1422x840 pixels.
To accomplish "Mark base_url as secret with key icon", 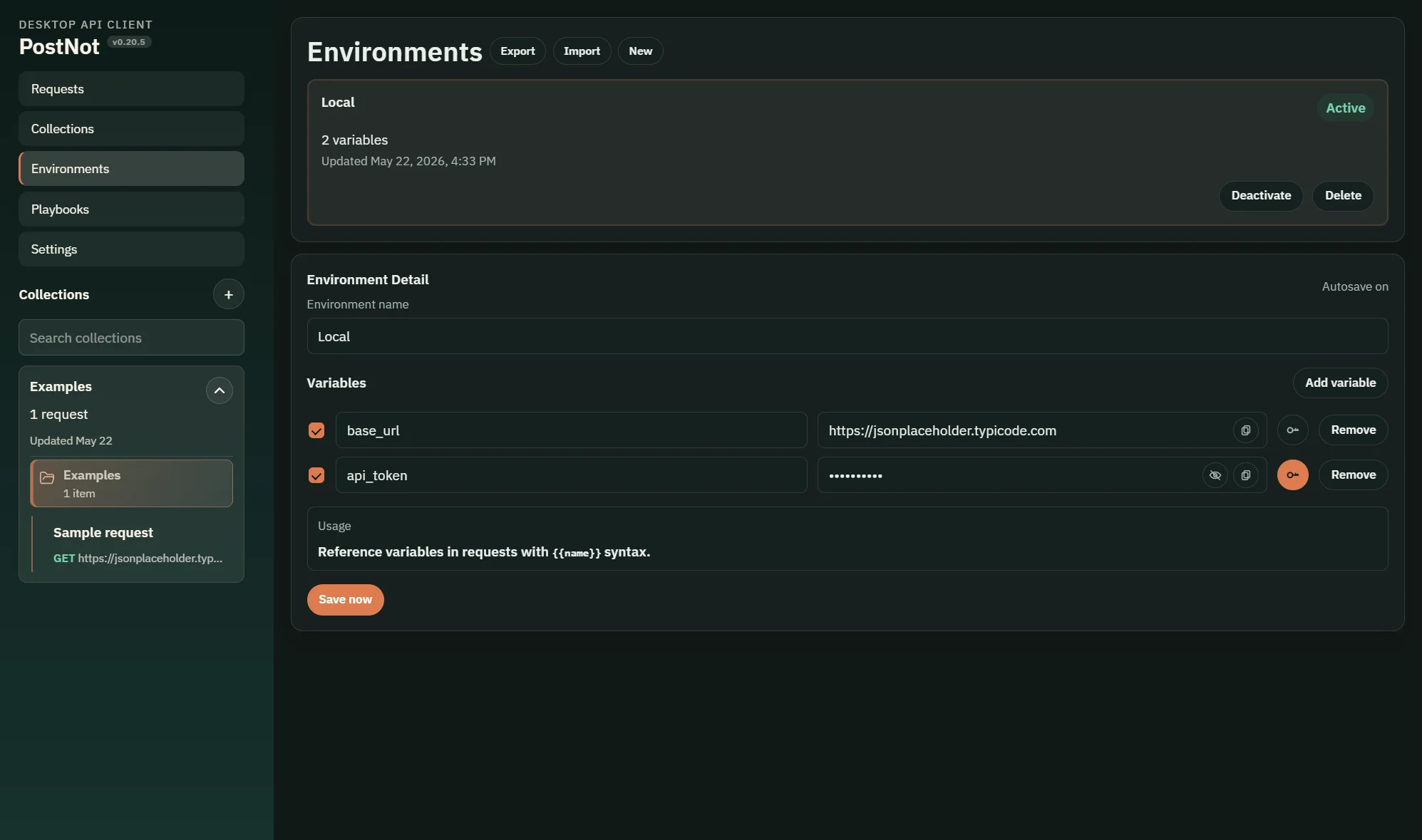I will 1292,430.
